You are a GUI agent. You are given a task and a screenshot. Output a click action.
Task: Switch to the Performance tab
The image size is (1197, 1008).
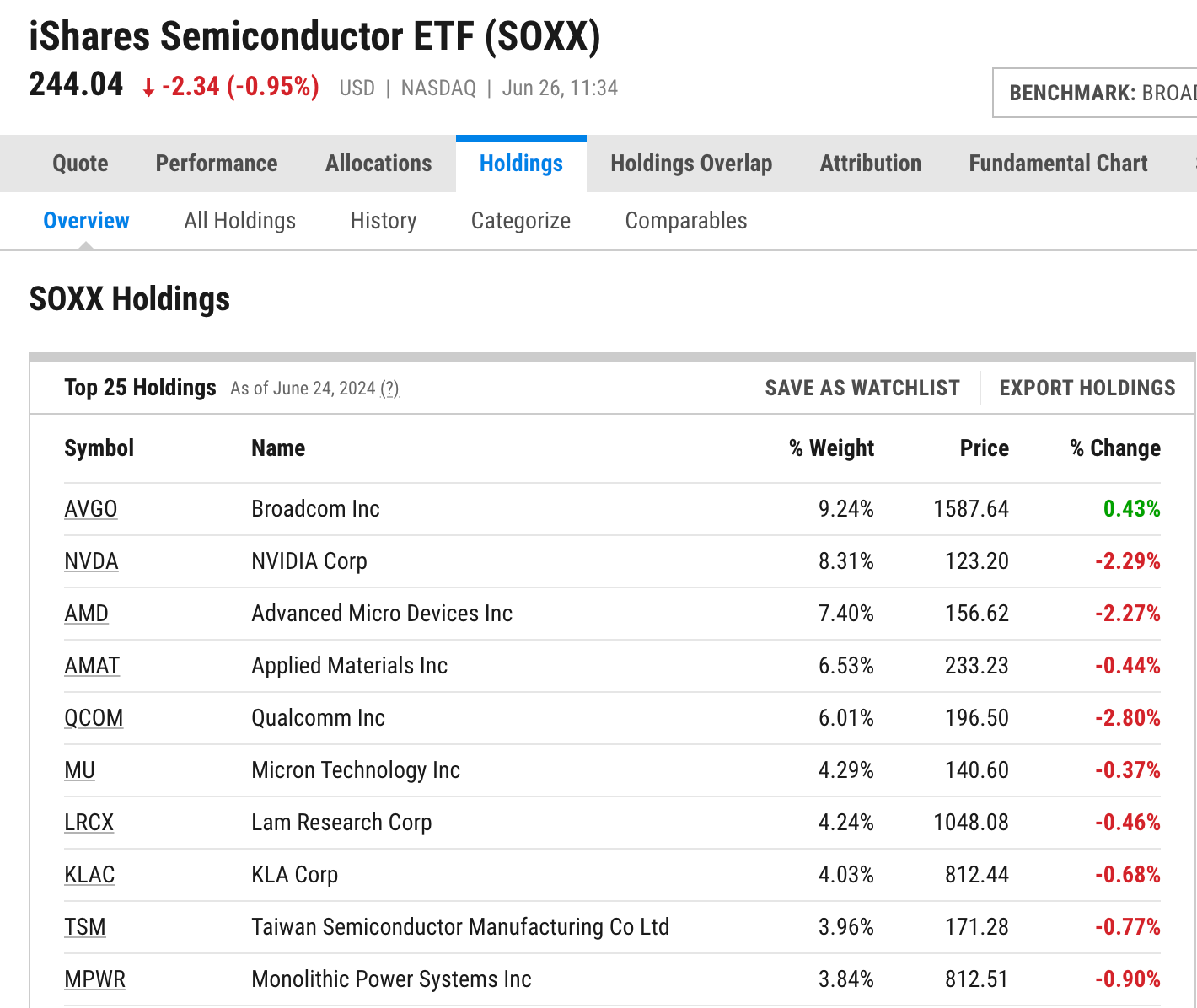[217, 164]
